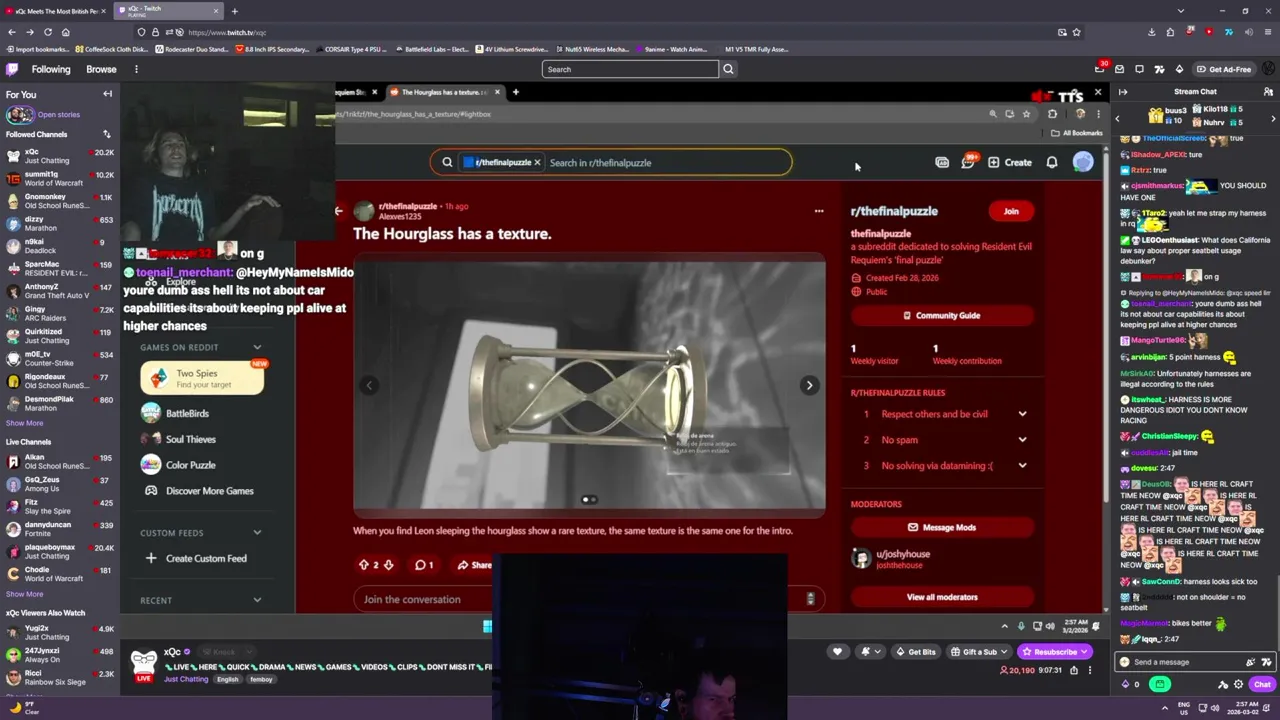
Task: Open the emote picker in chat input
Action: tap(1267, 662)
